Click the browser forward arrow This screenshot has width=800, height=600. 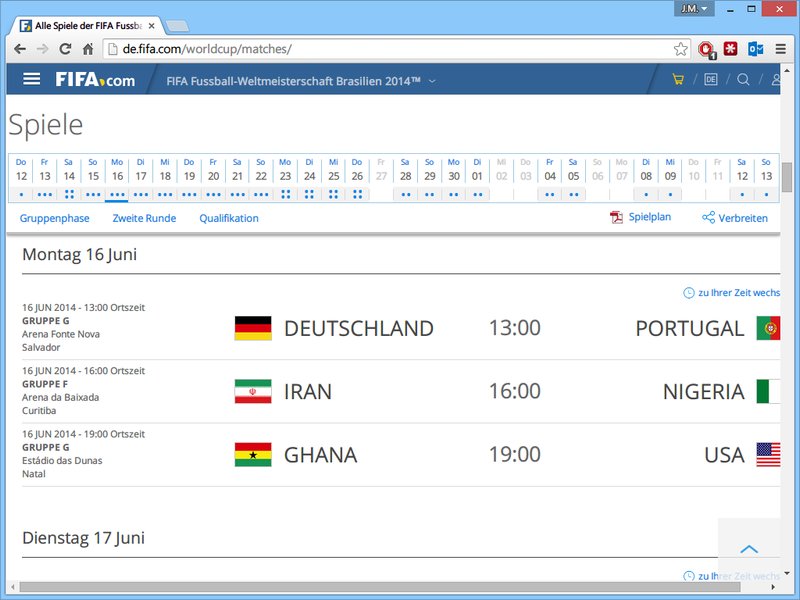42,49
